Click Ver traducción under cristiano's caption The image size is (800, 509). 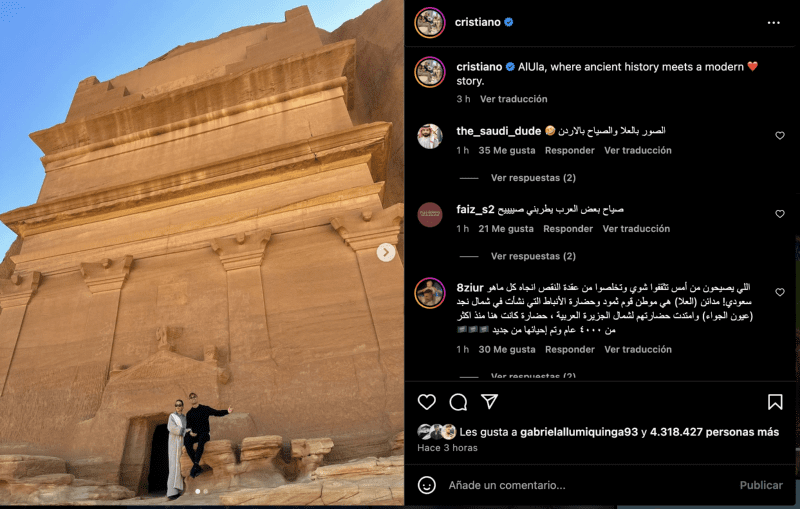coord(513,99)
